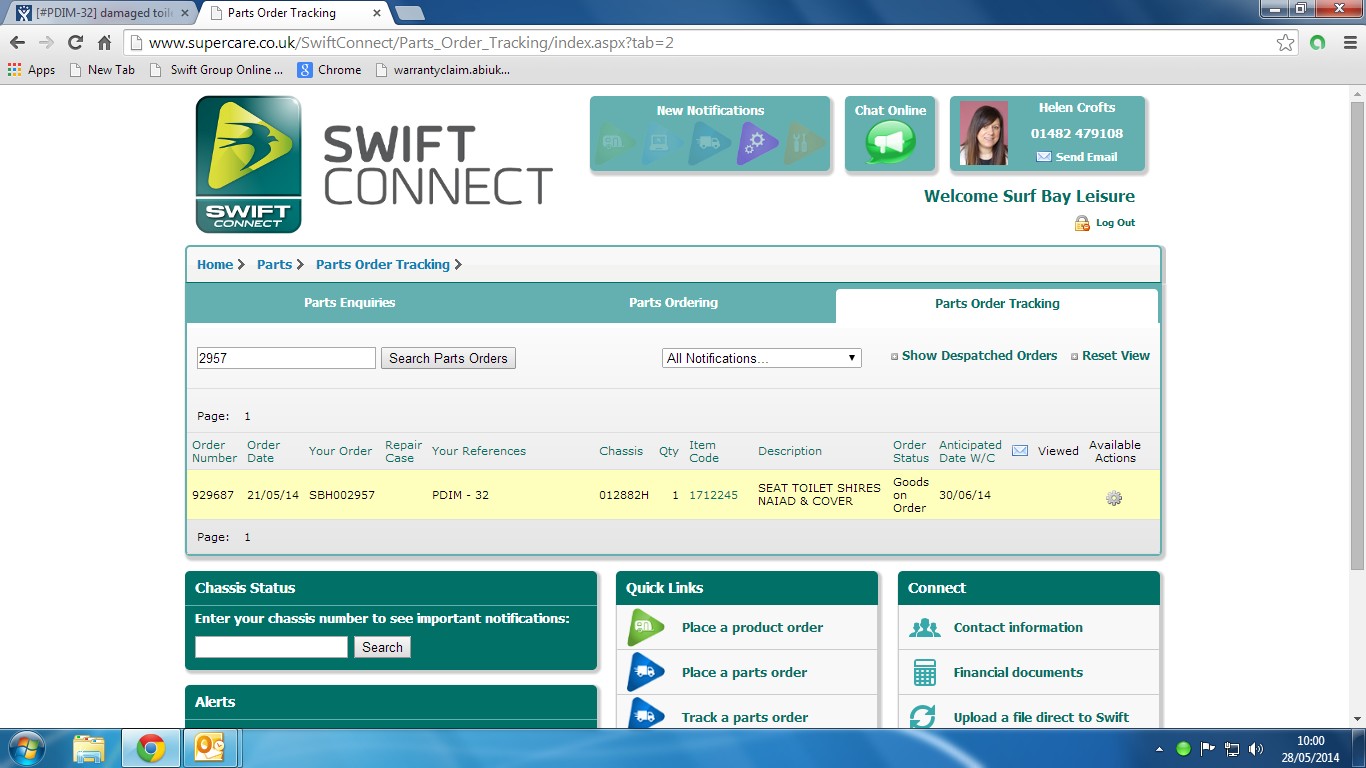
Task: Go back to the previous page
Action: pos(17,43)
